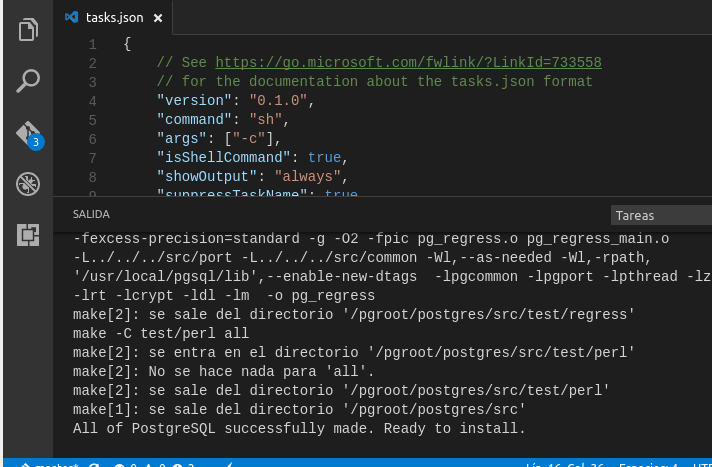Close the tasks.json editor tab
The width and height of the screenshot is (712, 467).
[158, 18]
